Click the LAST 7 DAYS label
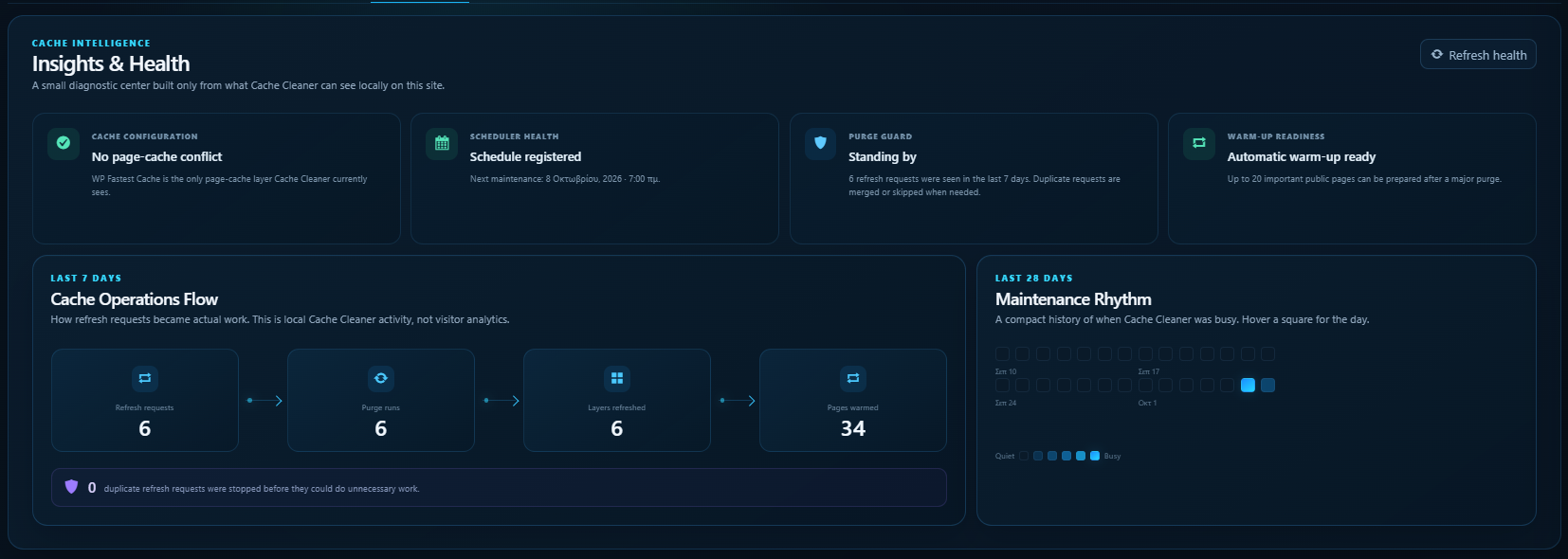This screenshot has width=1568, height=559. (x=86, y=279)
